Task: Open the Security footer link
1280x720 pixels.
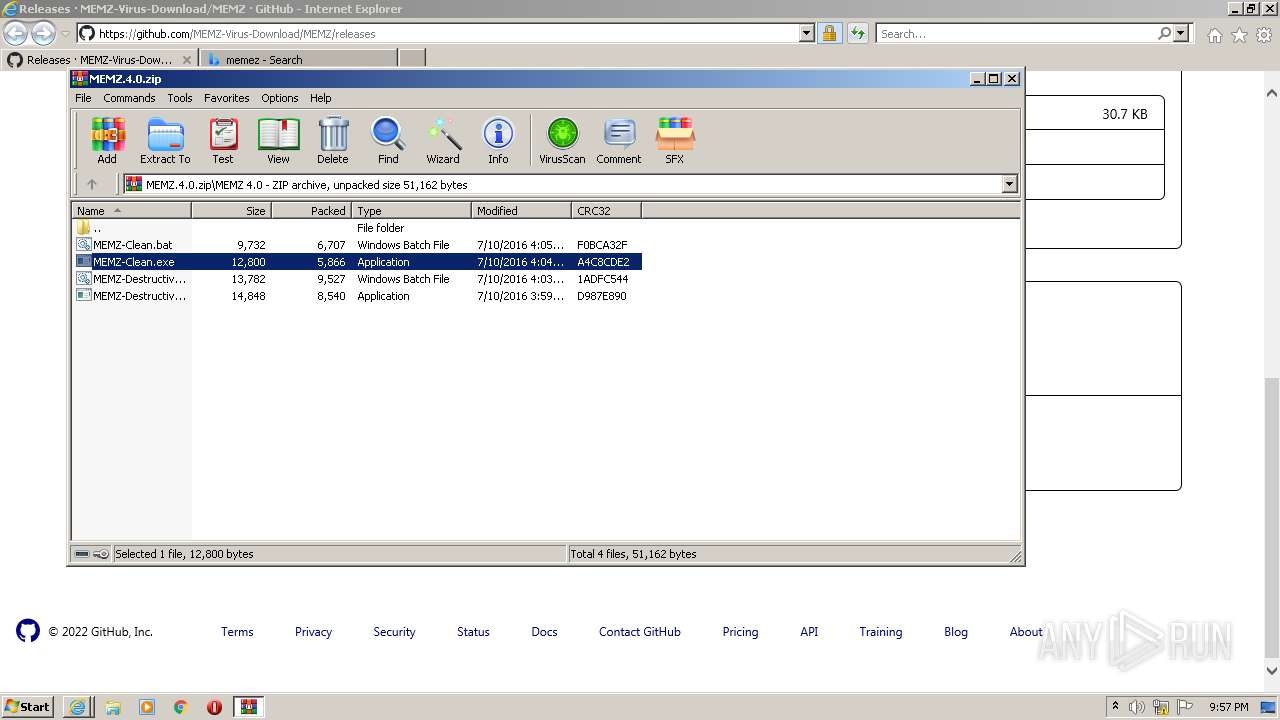Action: coord(394,632)
